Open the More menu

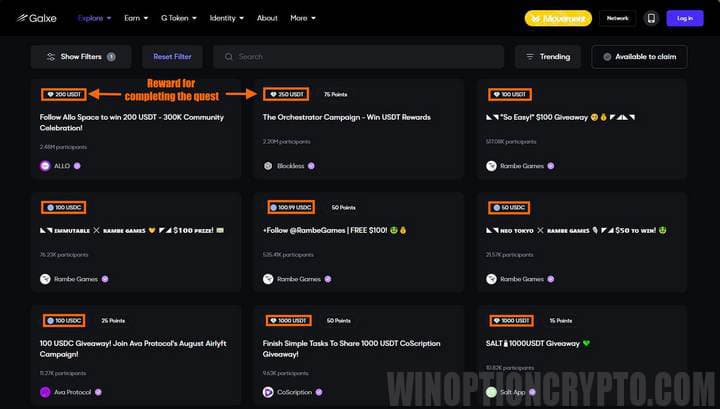click(x=302, y=18)
